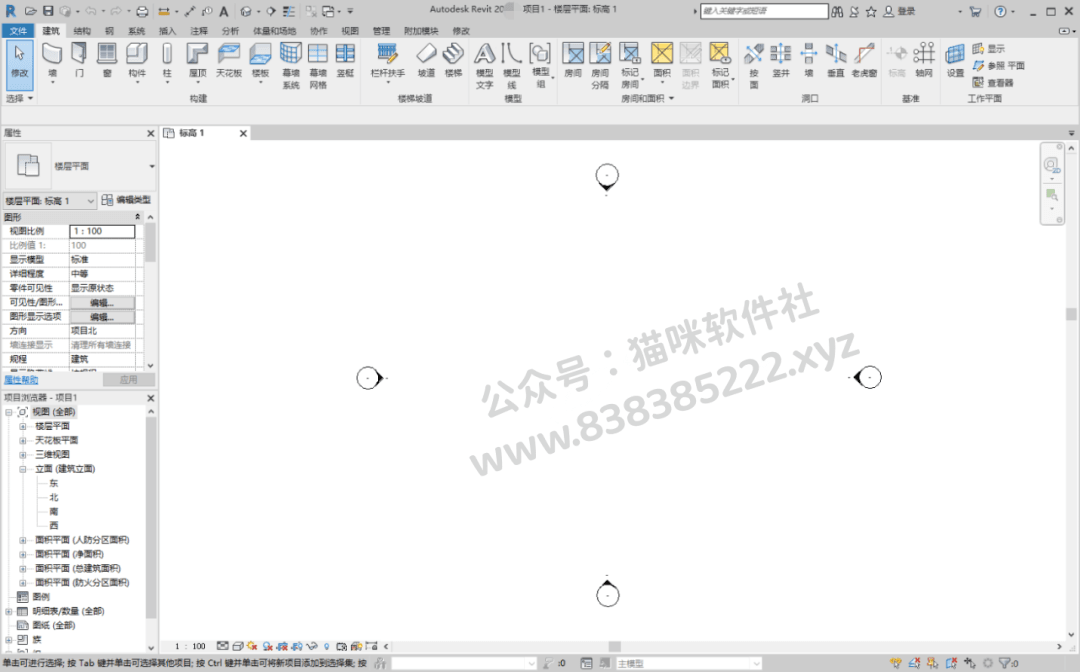This screenshot has width=1080, height=672.
Task: Select the 老虎窗 (Dormer) tool
Action: (864, 61)
